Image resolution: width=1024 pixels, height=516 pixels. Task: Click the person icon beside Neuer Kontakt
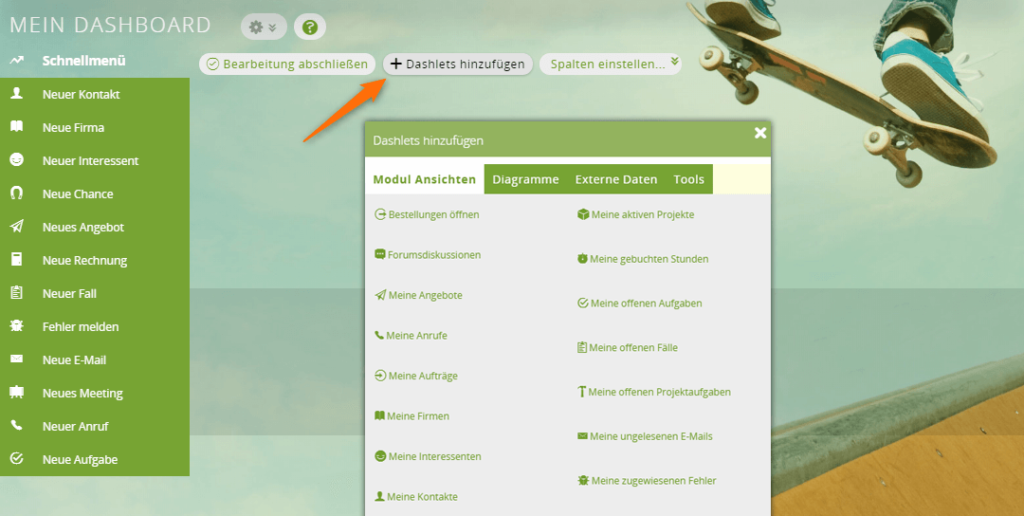(x=16, y=93)
